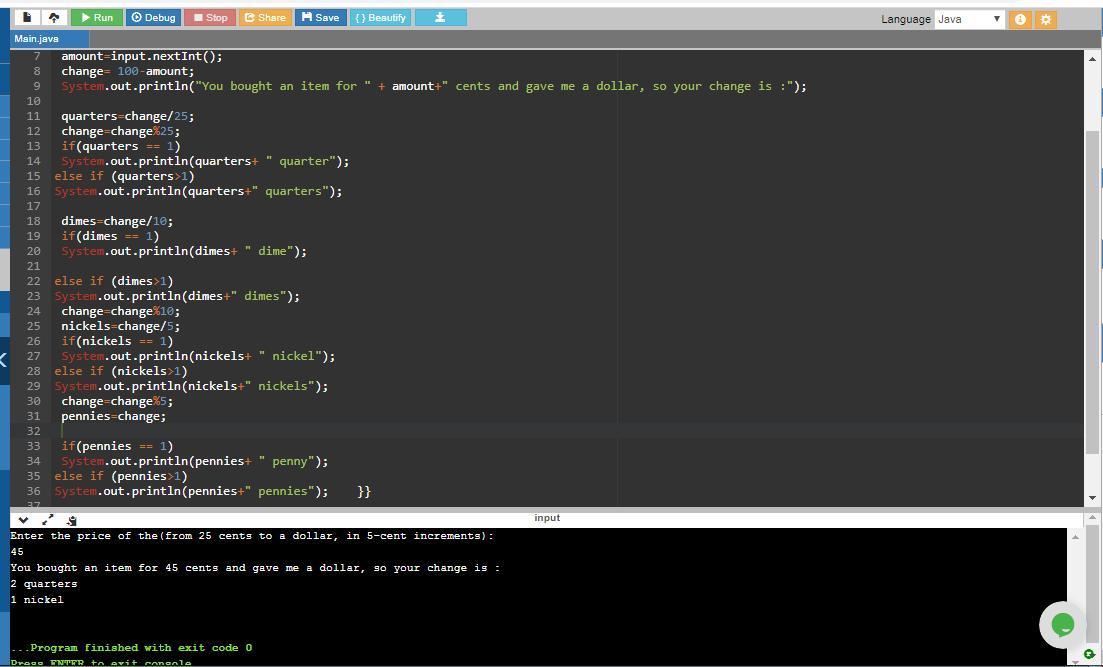The image size is (1103, 667).
Task: Click the Upload File cloud icon
Action: (x=54, y=18)
